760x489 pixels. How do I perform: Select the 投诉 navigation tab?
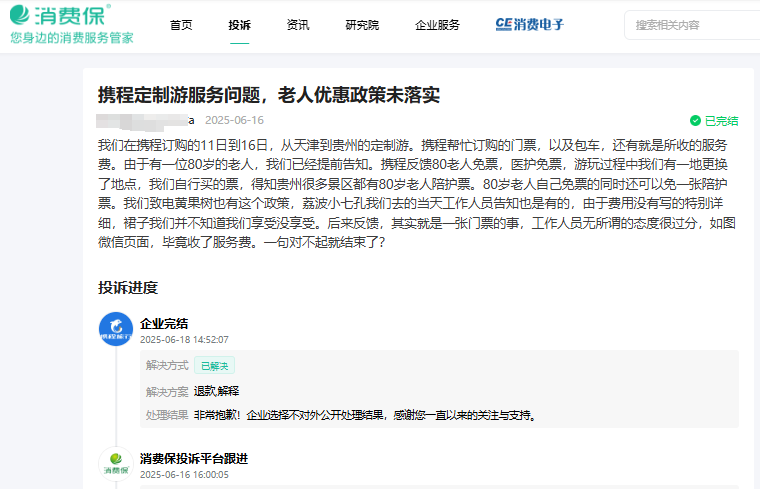tap(239, 25)
